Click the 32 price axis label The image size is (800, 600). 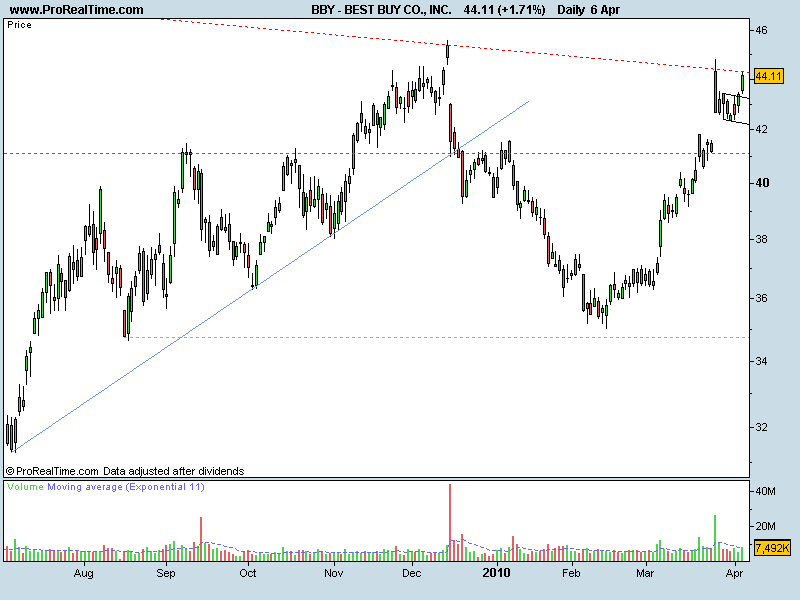tap(761, 427)
